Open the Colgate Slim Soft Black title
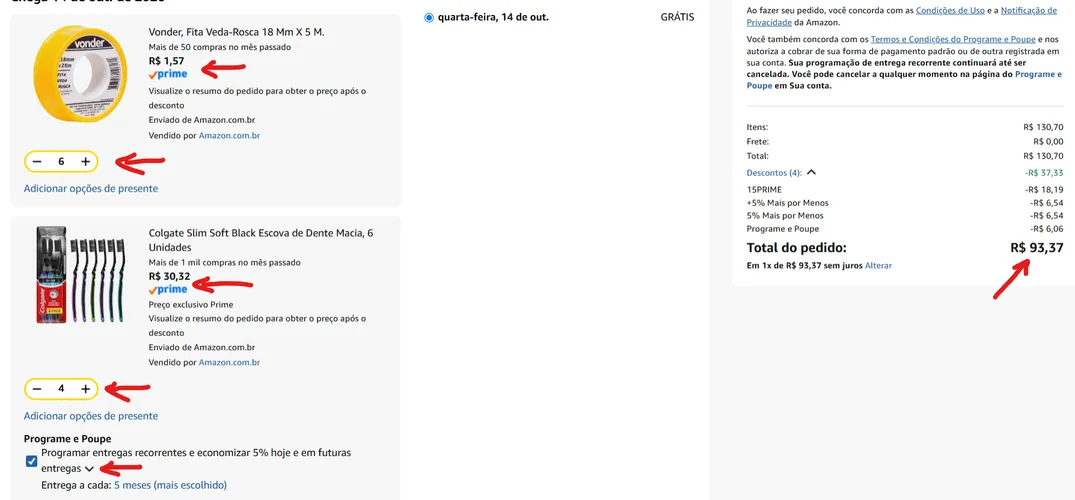Screen dimensions: 1075x500 point(261,240)
